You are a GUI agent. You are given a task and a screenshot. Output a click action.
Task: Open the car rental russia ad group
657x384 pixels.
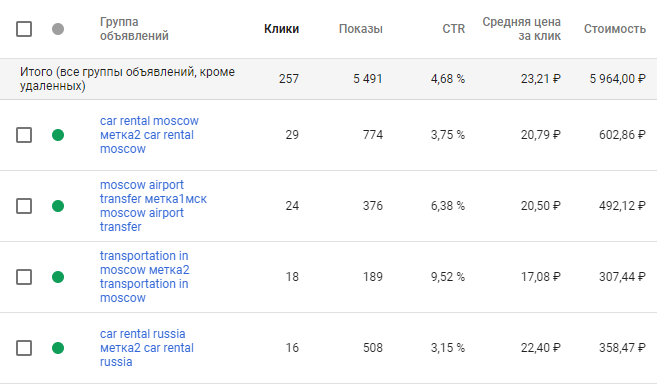(147, 348)
